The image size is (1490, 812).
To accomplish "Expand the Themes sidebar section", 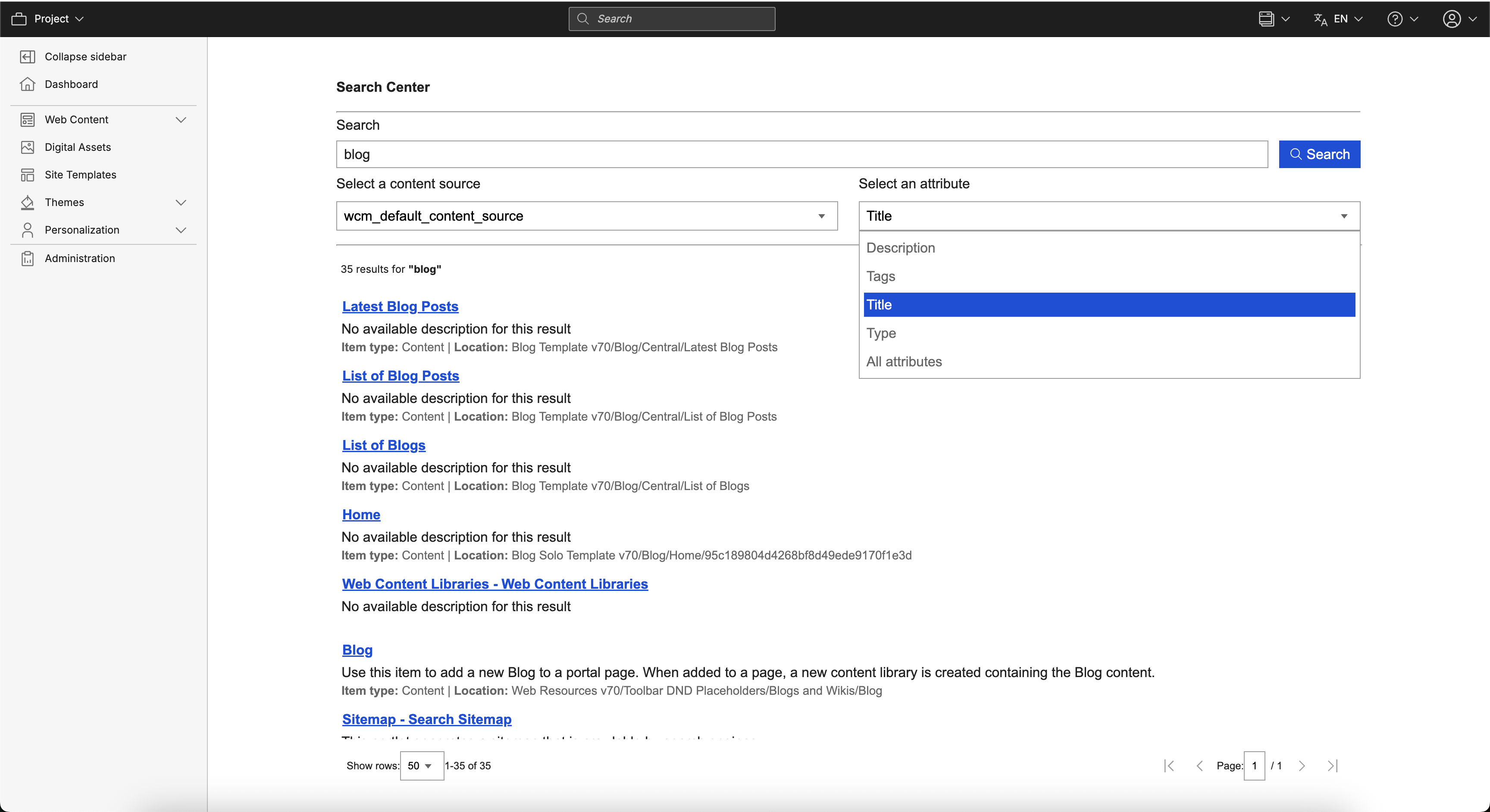I will tap(181, 203).
